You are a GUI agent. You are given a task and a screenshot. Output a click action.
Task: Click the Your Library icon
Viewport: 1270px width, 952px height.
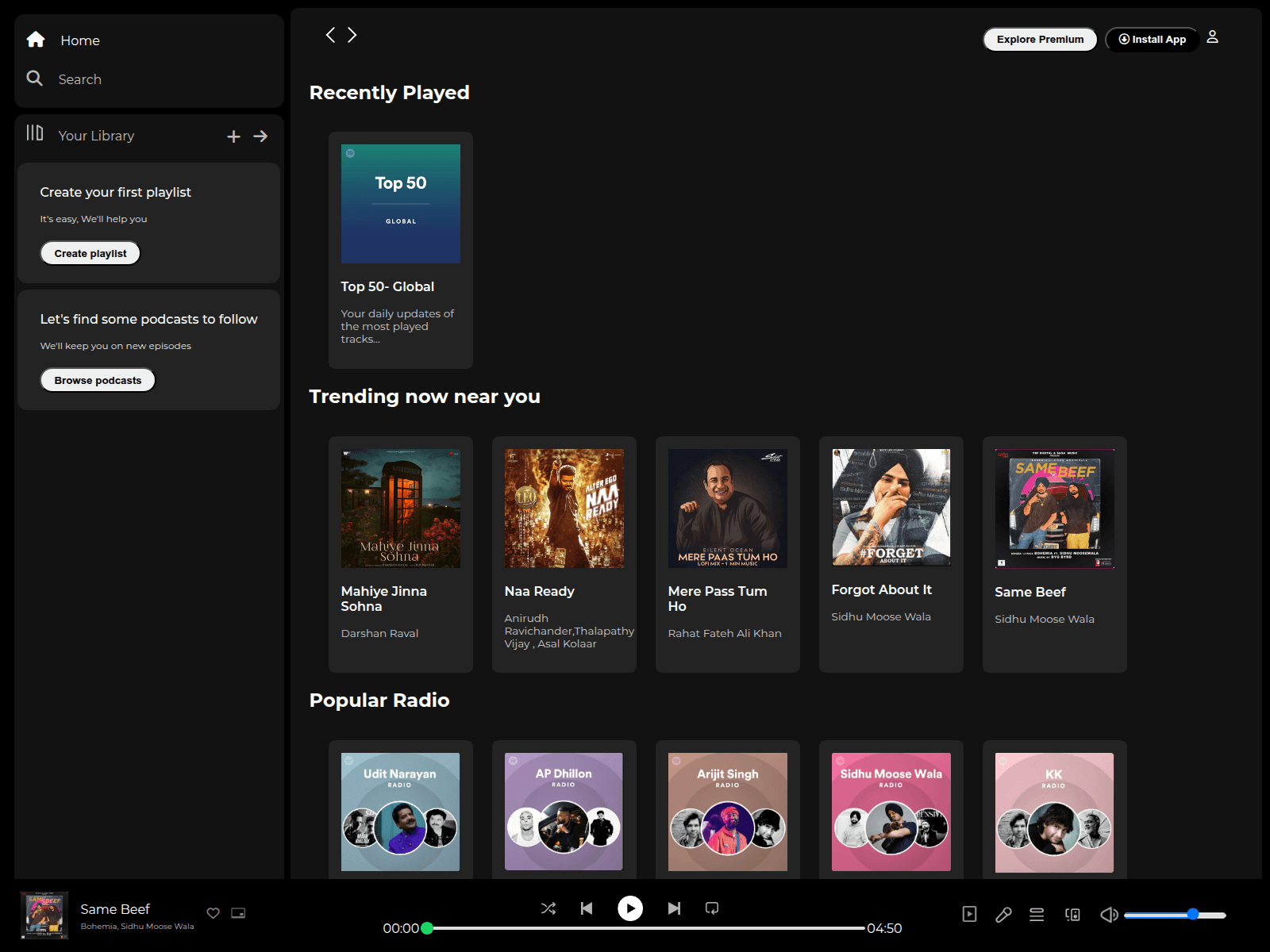[x=35, y=133]
